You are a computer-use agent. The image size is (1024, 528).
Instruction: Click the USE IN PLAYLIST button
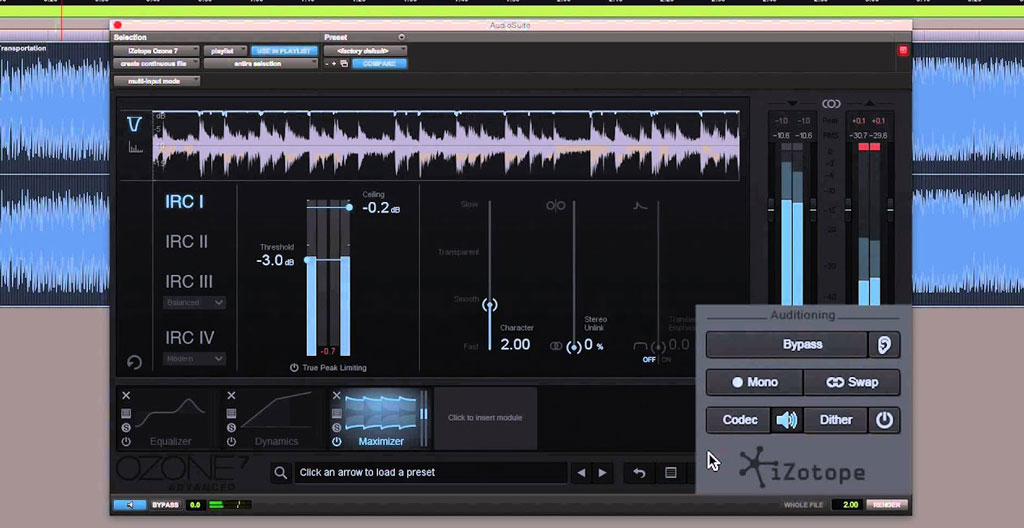tap(285, 50)
